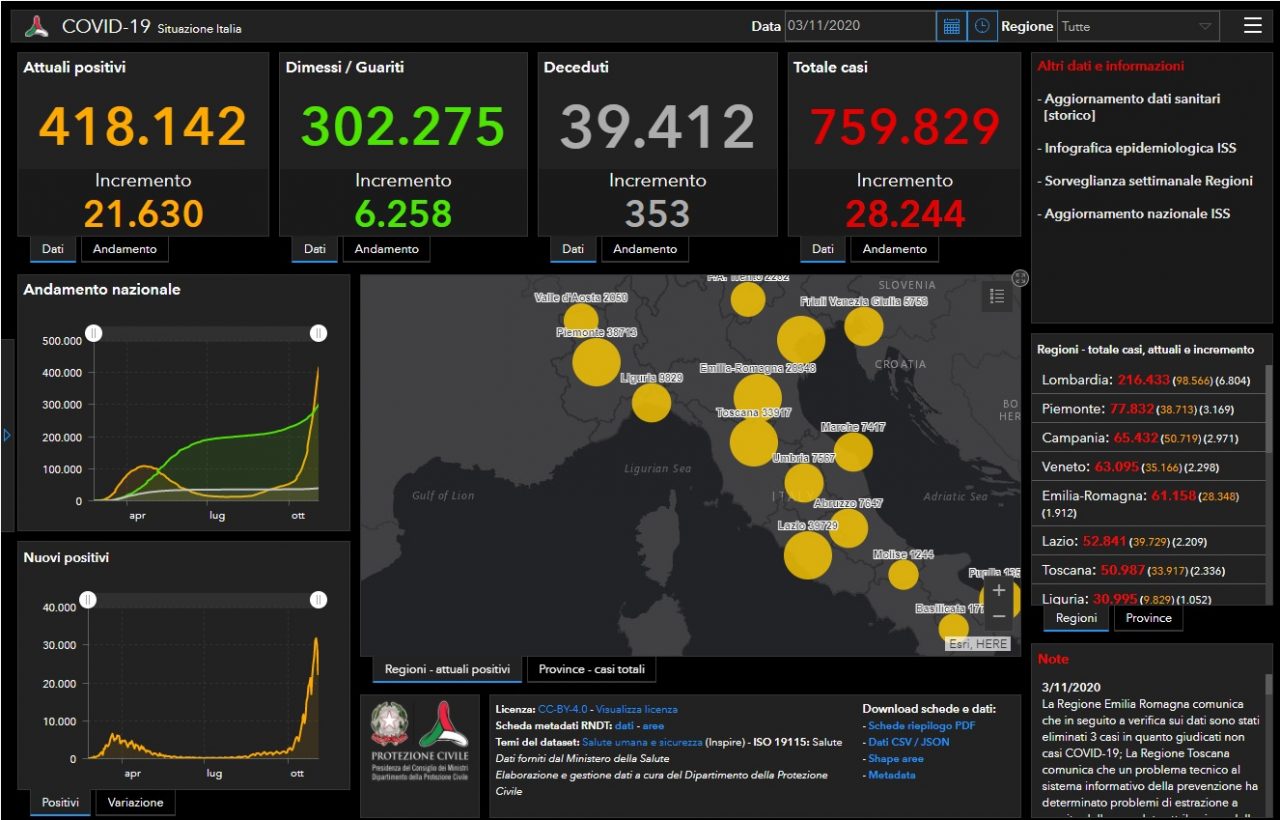Viewport: 1280px width, 820px height.
Task: Open Infografica epidemiologica ISS link
Action: pyautogui.click(x=1140, y=148)
